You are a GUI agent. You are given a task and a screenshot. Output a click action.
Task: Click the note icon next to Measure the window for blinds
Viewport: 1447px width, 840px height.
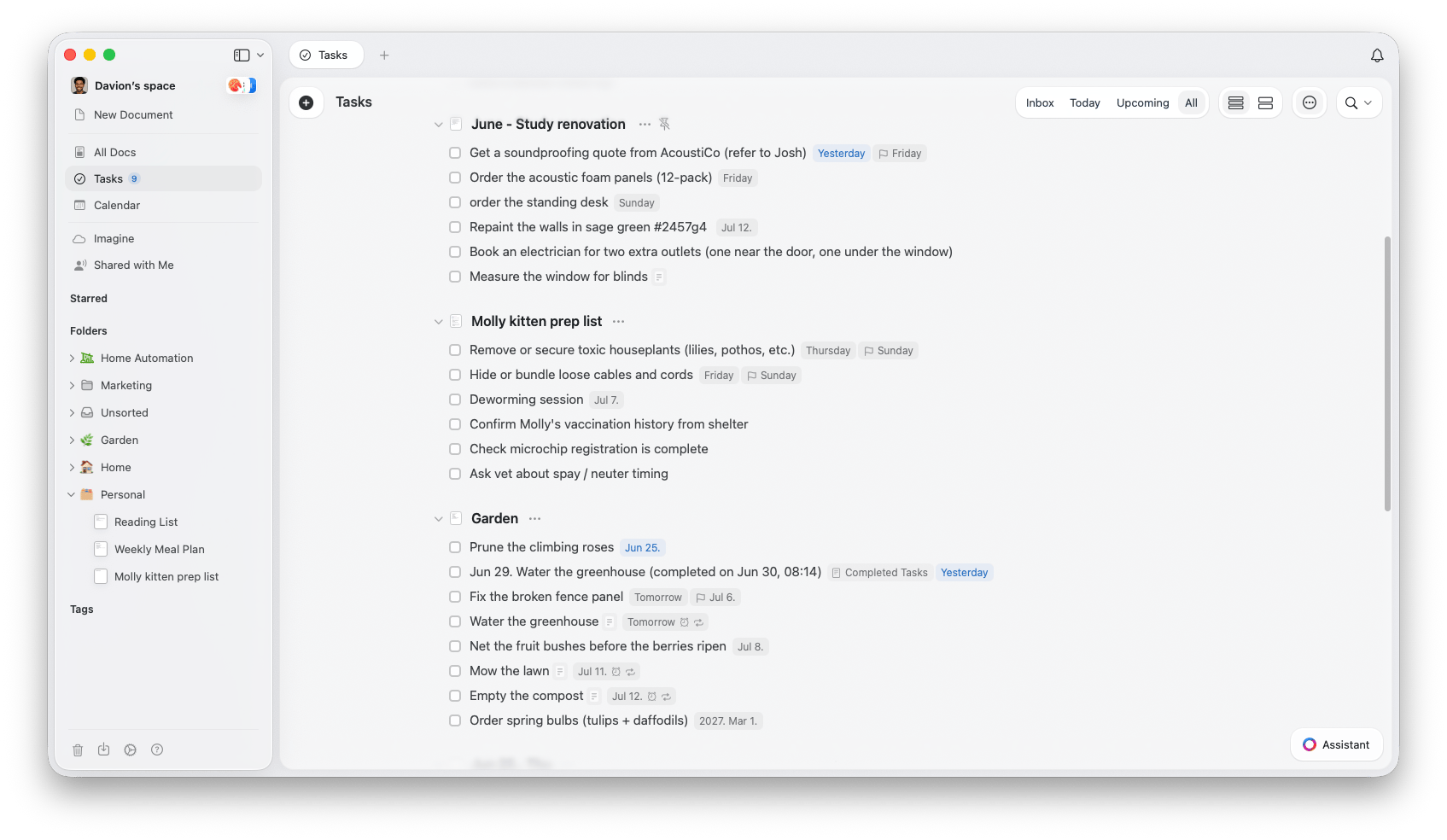click(x=659, y=277)
